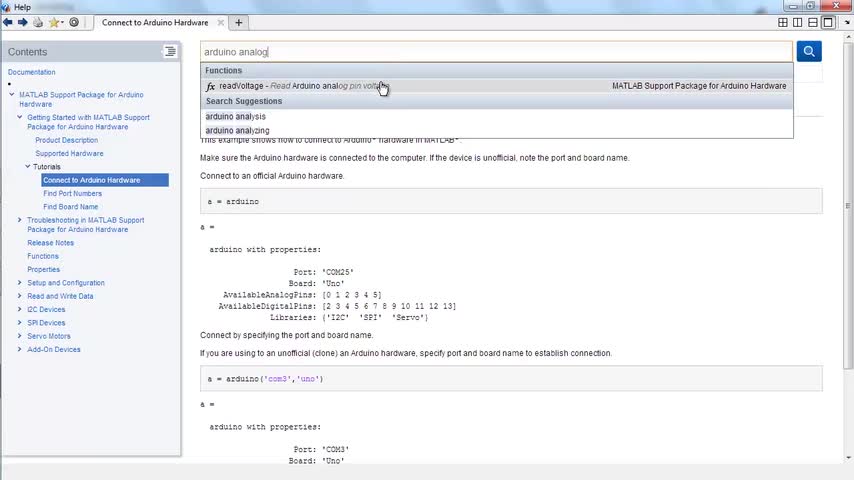Collapse the Tutorials node arrow
This screenshot has width=854, height=480.
(x=28, y=167)
